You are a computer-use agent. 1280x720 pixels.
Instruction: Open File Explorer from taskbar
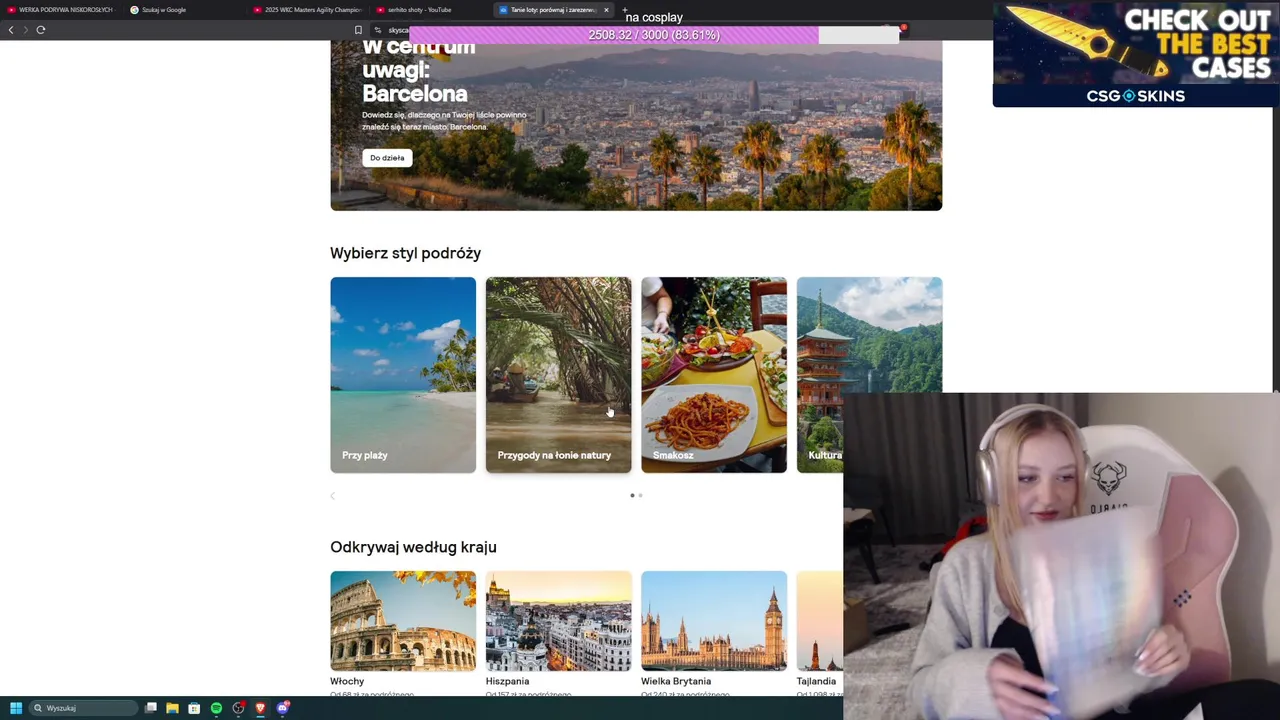click(172, 708)
